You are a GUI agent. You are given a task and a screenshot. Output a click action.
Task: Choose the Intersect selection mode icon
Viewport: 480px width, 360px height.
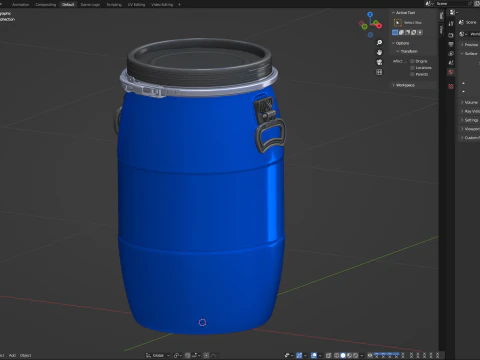[x=420, y=32]
